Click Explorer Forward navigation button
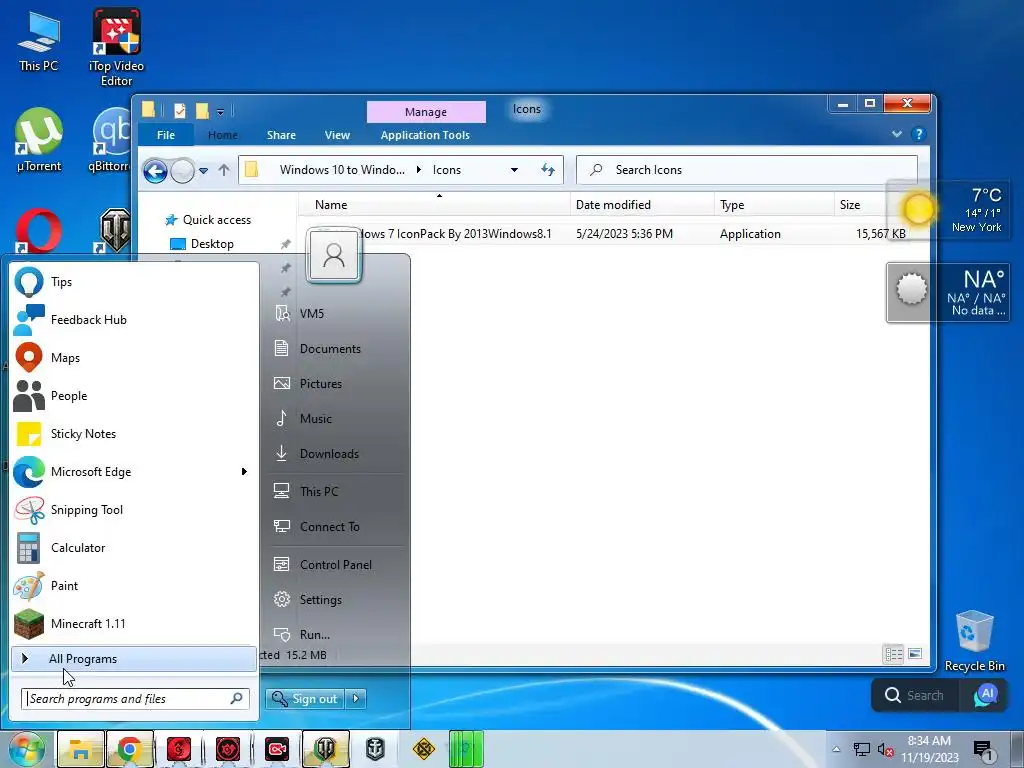This screenshot has width=1024, height=768. tap(183, 171)
